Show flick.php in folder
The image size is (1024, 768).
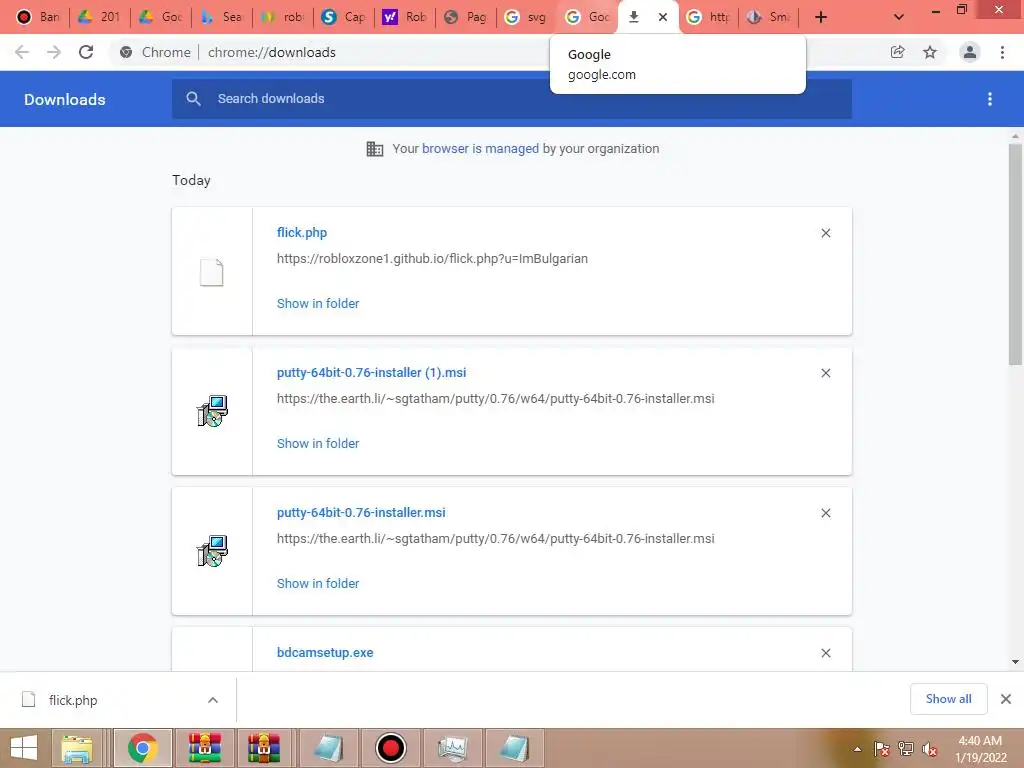coord(318,304)
